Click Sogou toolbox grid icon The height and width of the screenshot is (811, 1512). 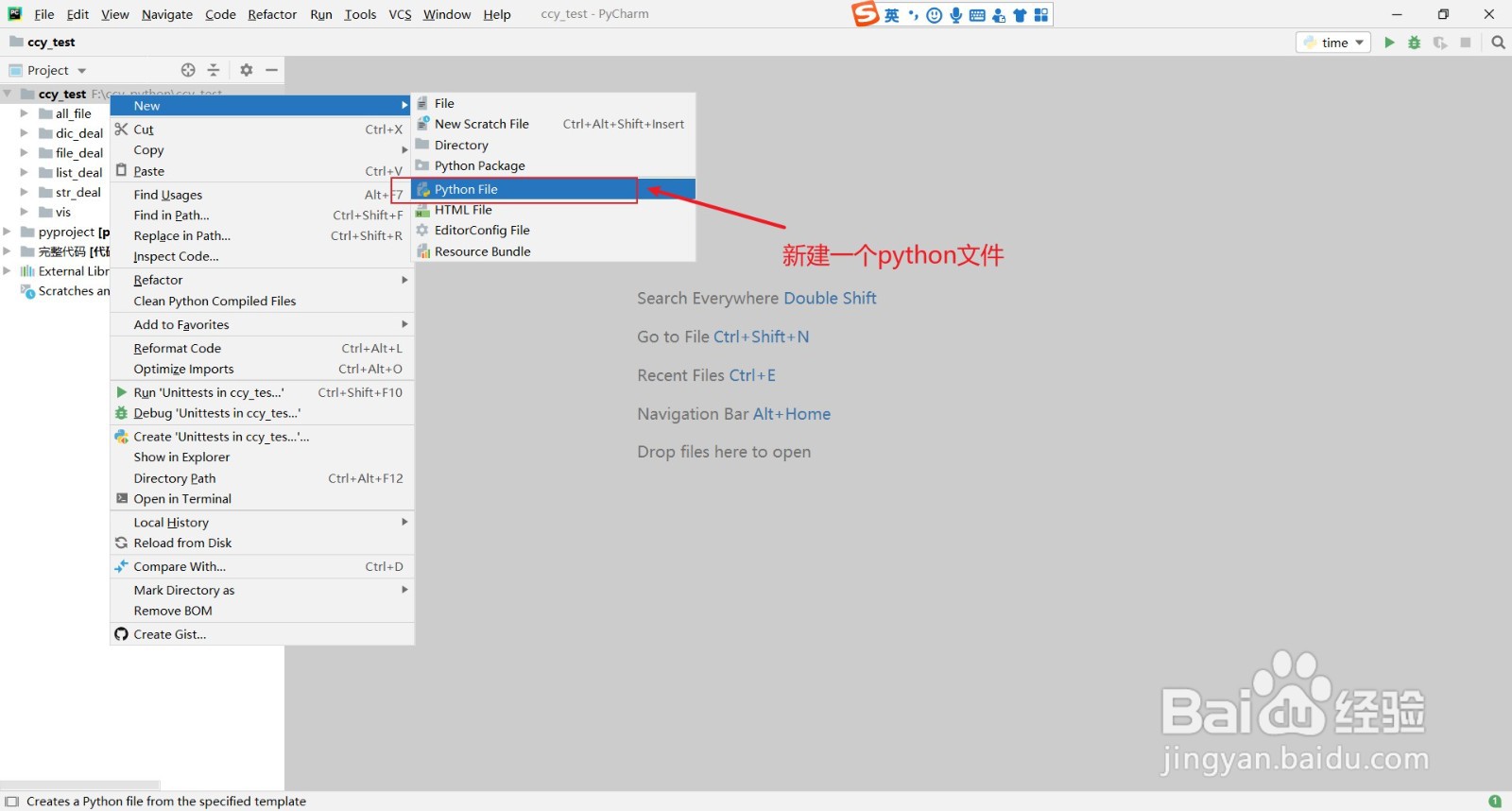1040,15
